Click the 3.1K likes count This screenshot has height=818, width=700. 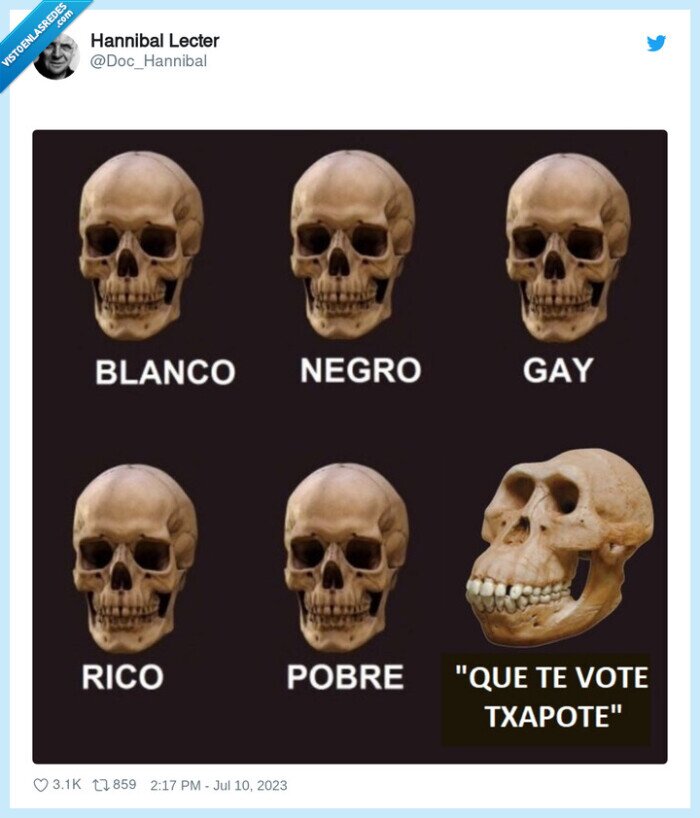[x=67, y=784]
